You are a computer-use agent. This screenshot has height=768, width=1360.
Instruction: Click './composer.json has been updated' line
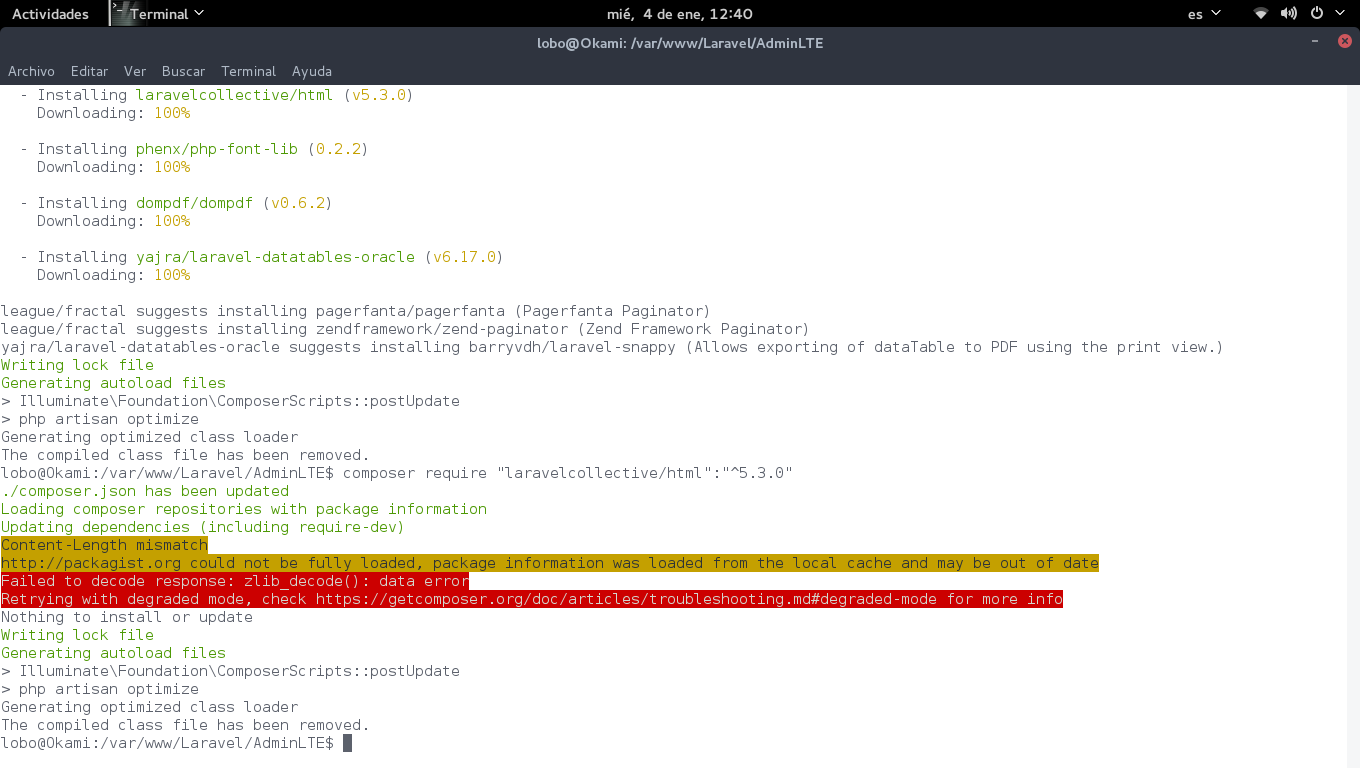click(x=145, y=491)
